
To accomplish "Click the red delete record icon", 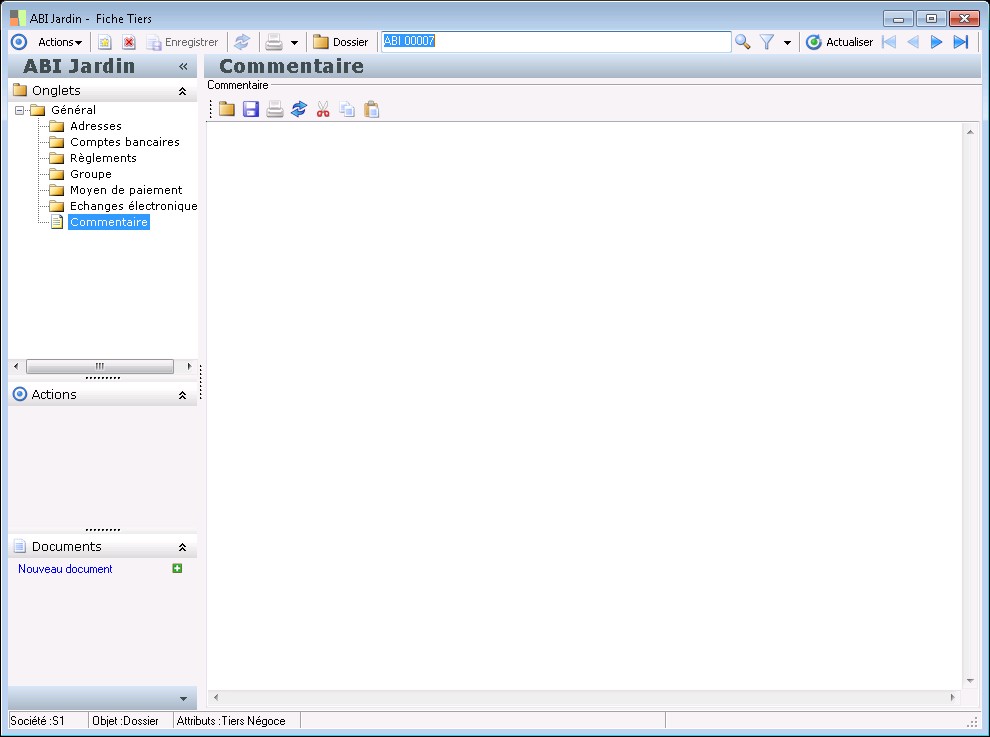I will click(x=129, y=42).
